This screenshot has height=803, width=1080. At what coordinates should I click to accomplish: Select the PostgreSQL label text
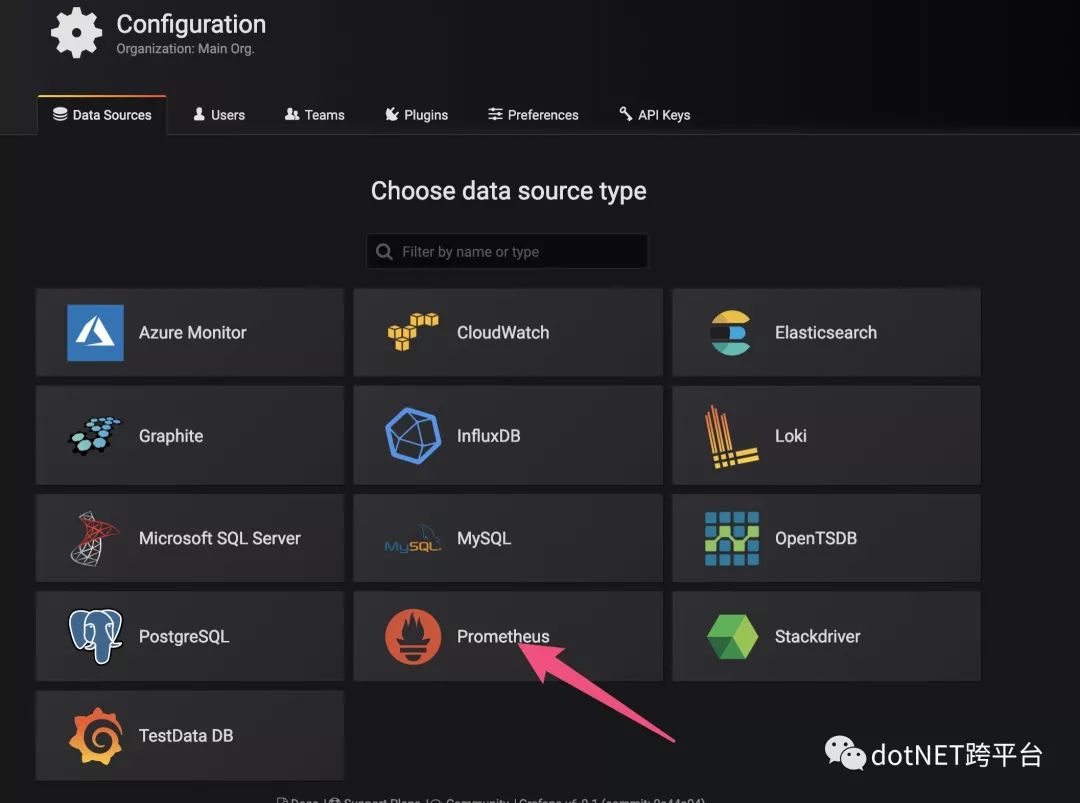184,637
